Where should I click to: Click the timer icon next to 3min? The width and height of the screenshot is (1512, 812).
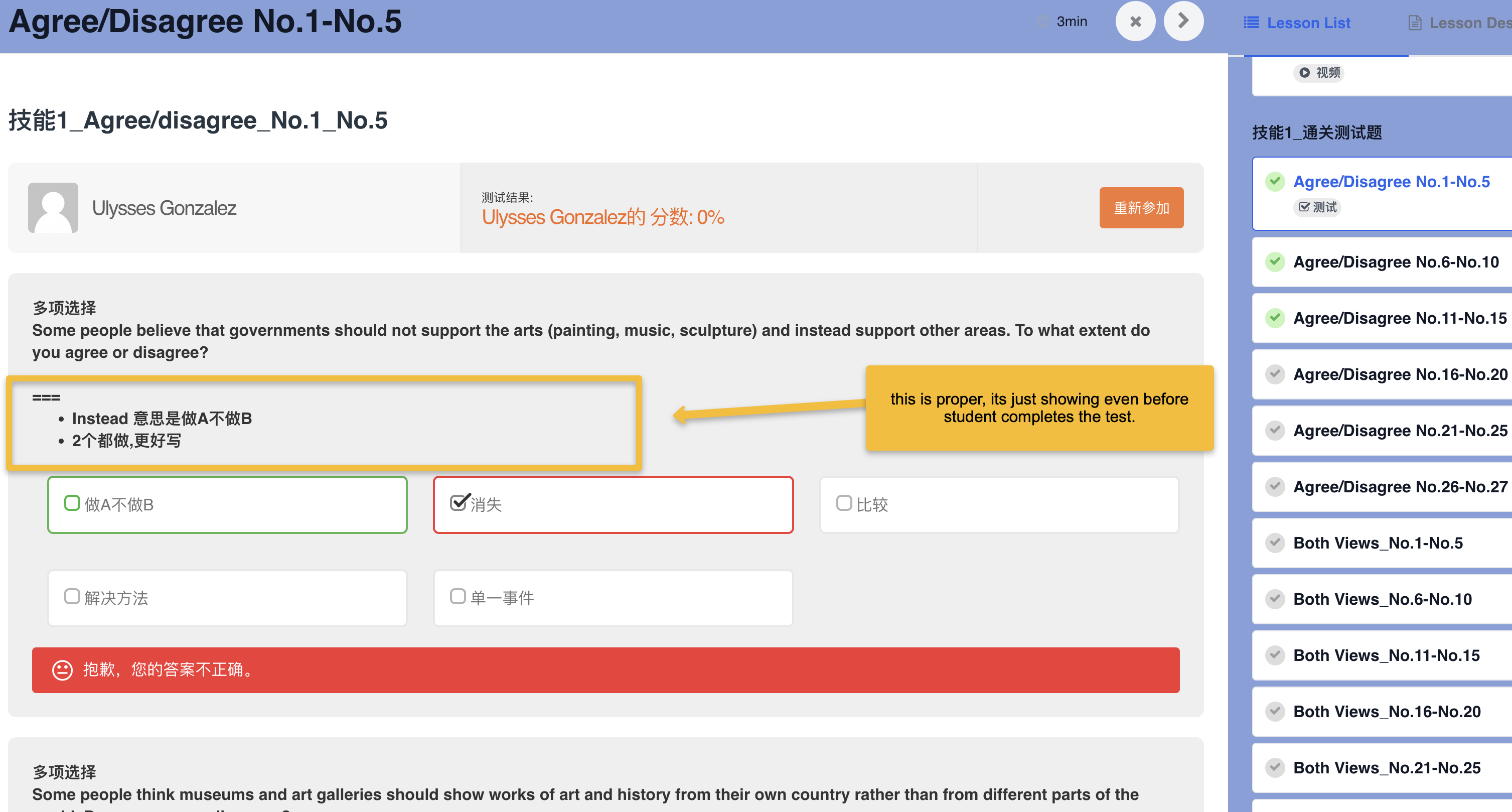1043,22
